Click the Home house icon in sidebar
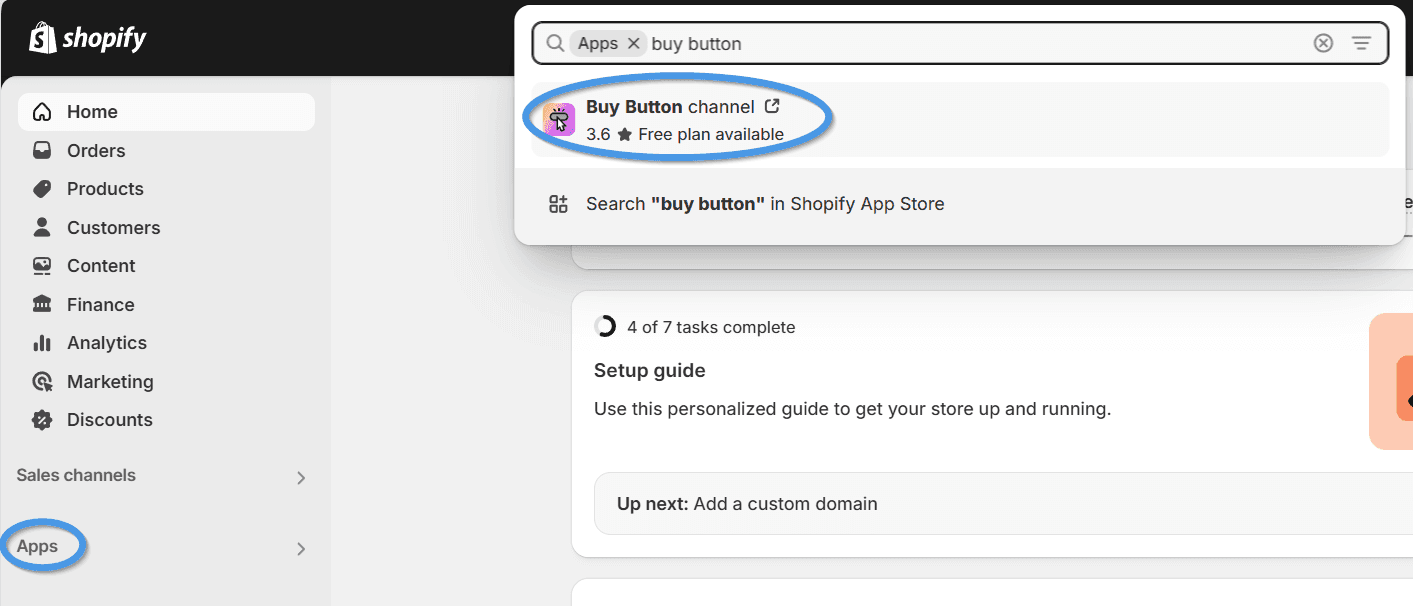The width and height of the screenshot is (1413, 606). [42, 112]
